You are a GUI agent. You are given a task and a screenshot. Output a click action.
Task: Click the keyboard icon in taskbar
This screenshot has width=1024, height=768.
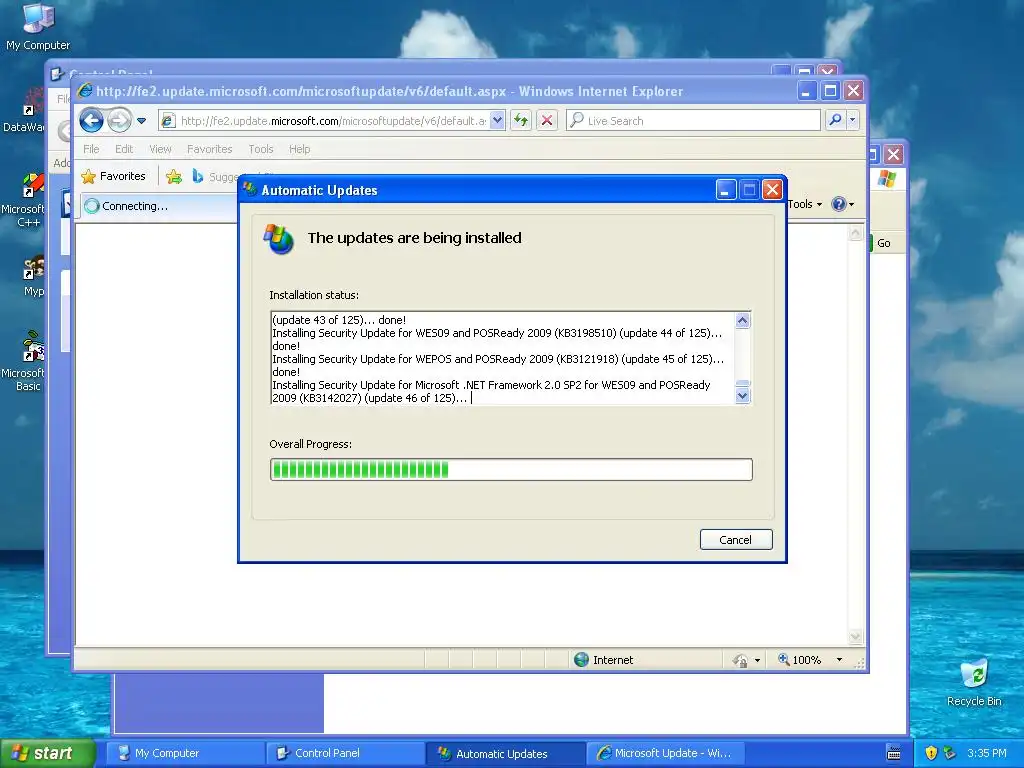pyautogui.click(x=893, y=754)
